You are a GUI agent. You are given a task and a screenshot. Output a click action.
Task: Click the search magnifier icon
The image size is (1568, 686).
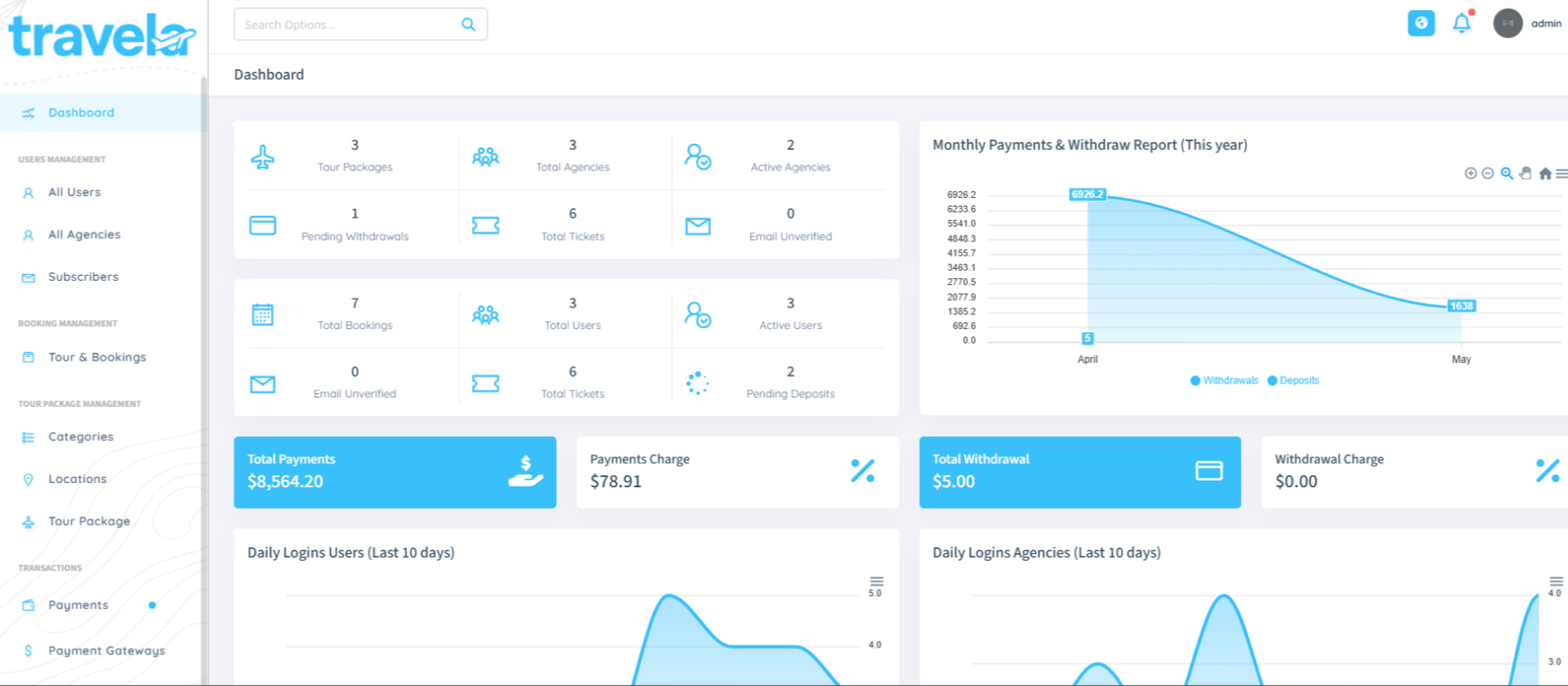click(468, 25)
